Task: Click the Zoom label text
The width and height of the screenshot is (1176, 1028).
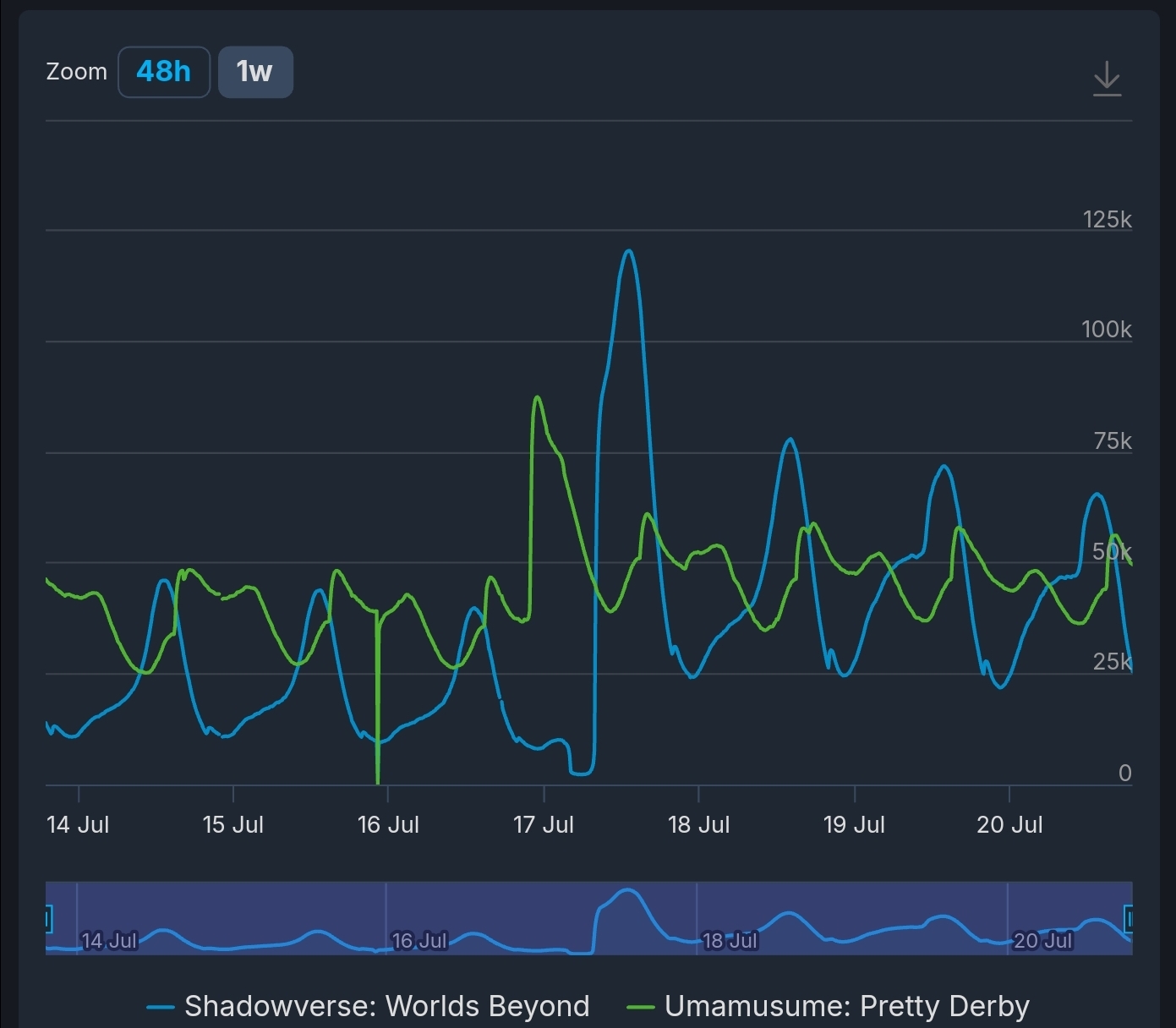Action: coord(77,72)
